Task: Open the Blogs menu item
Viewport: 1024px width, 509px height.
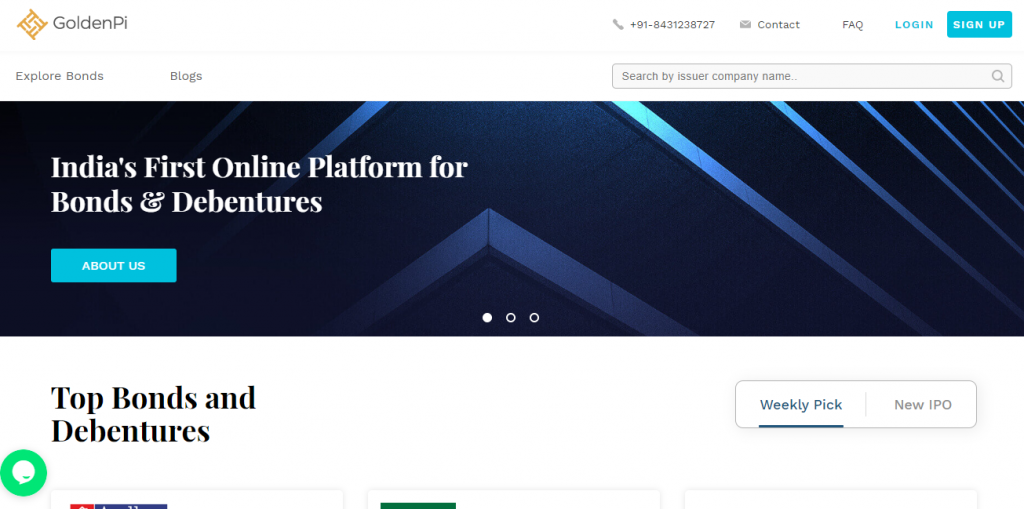Action: point(186,76)
